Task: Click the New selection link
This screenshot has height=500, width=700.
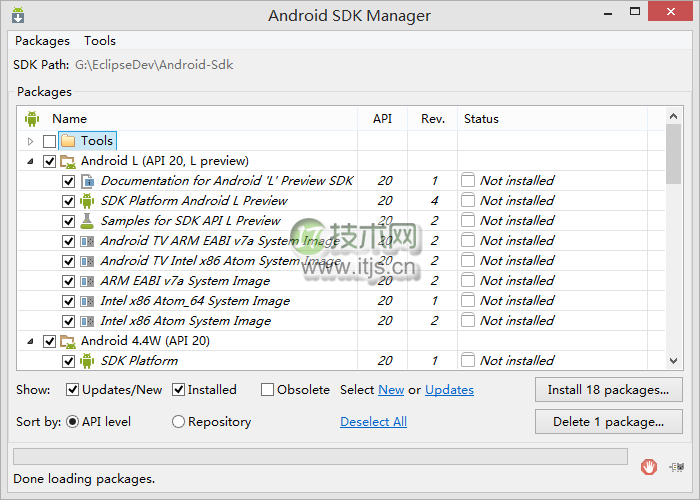Action: 391,390
